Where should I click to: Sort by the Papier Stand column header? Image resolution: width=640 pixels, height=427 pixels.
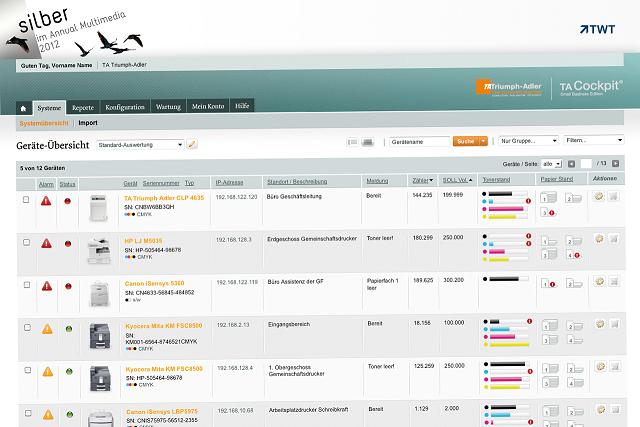click(x=557, y=179)
